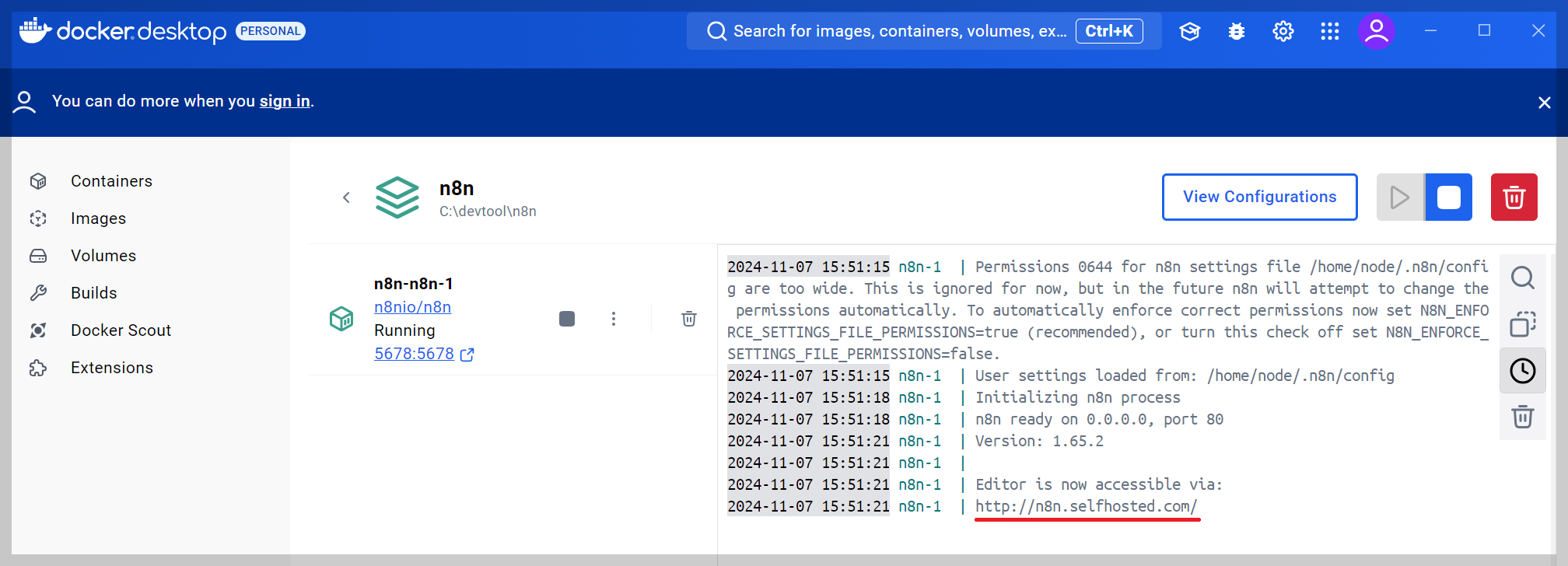
Task: Click 'Editor is now accessible via:' log line
Action: point(1099,484)
